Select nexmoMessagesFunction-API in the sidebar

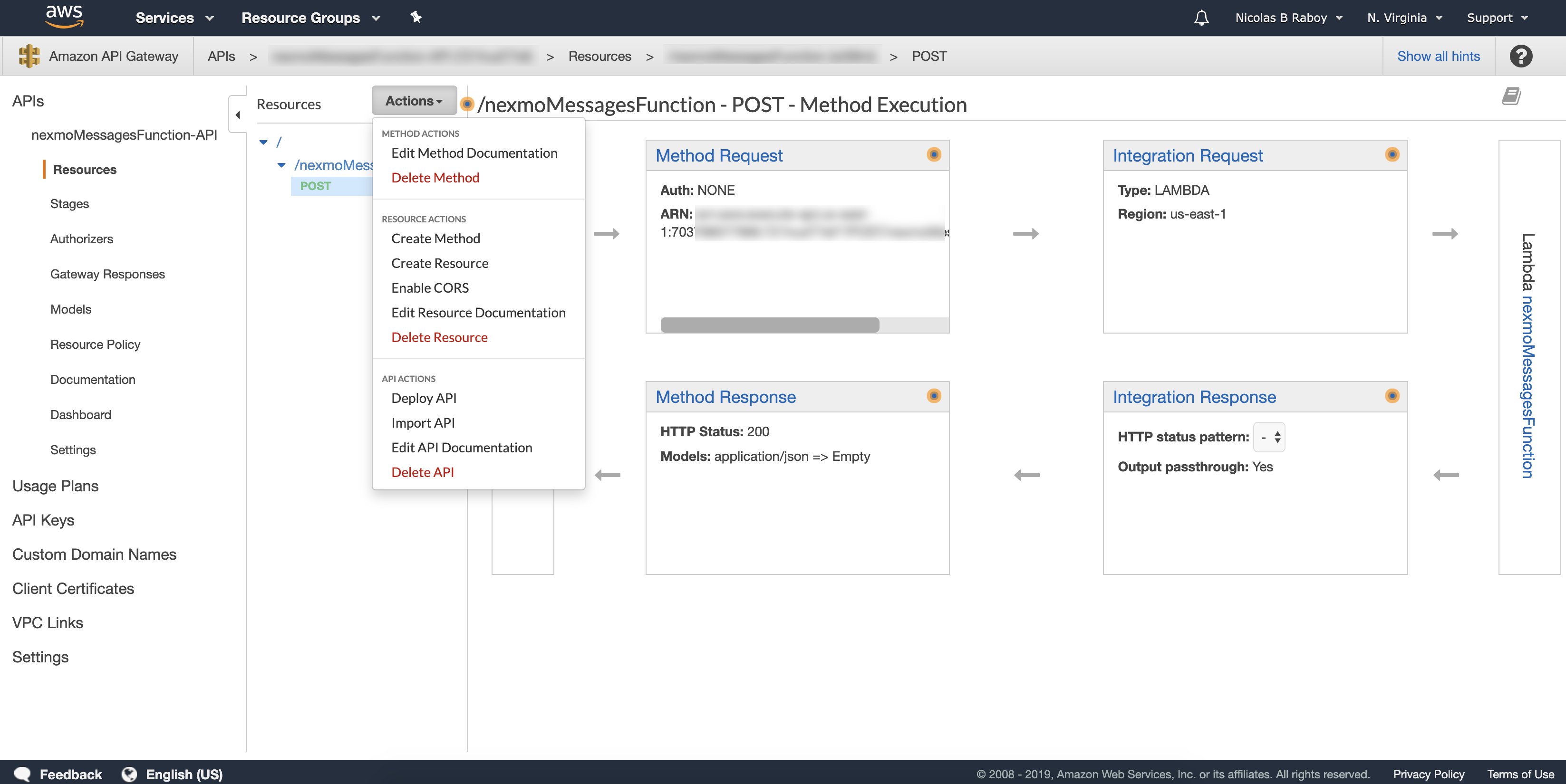124,135
